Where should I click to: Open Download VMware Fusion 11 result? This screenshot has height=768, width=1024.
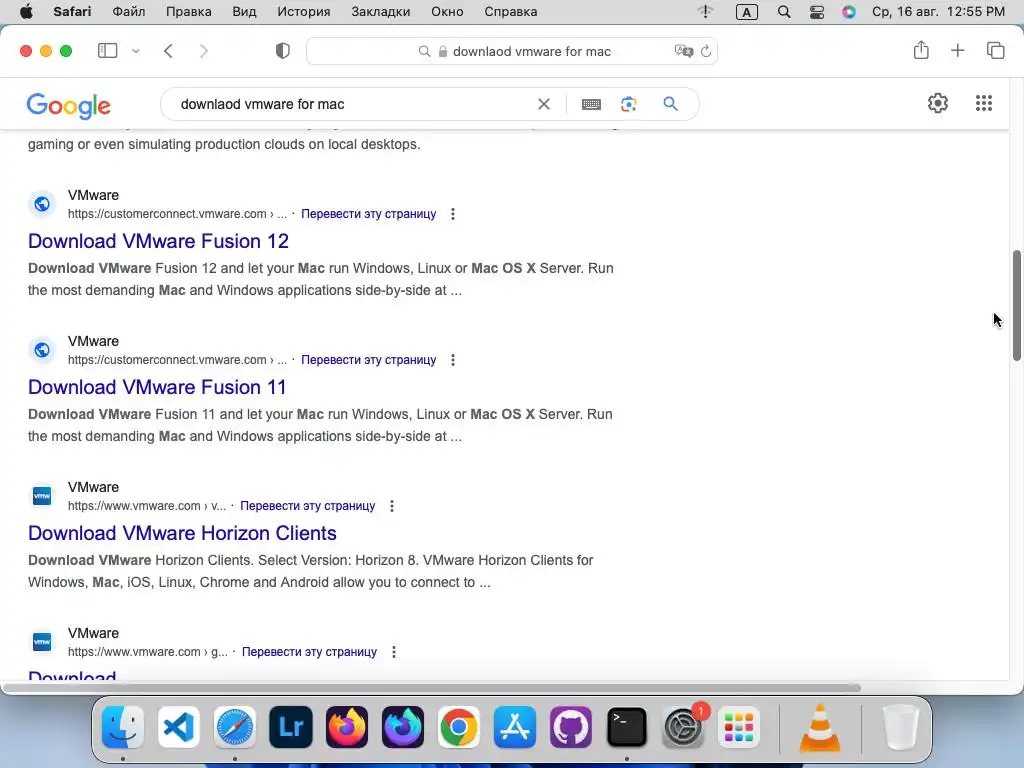157,387
